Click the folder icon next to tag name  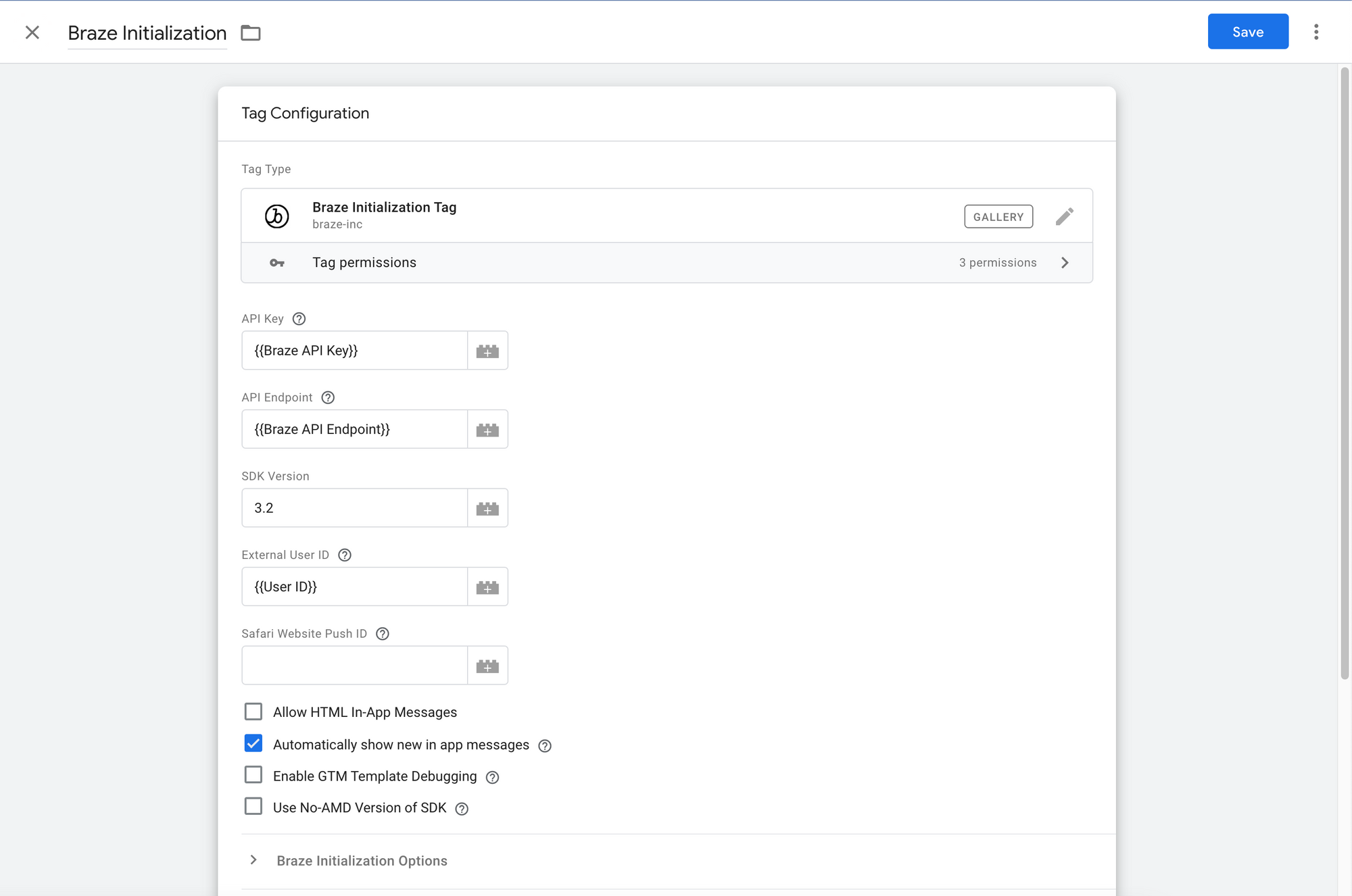coord(251,32)
